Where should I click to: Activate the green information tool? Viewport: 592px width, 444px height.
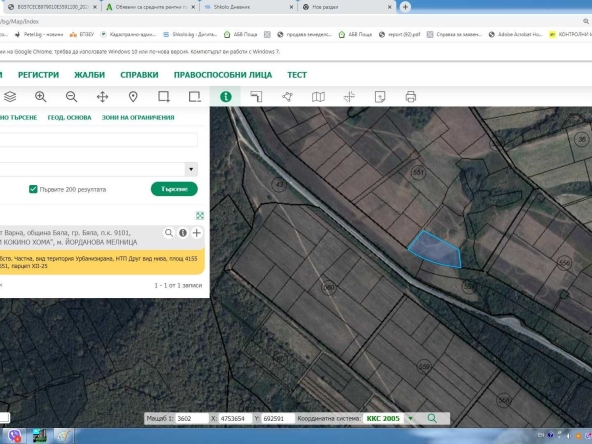226,97
